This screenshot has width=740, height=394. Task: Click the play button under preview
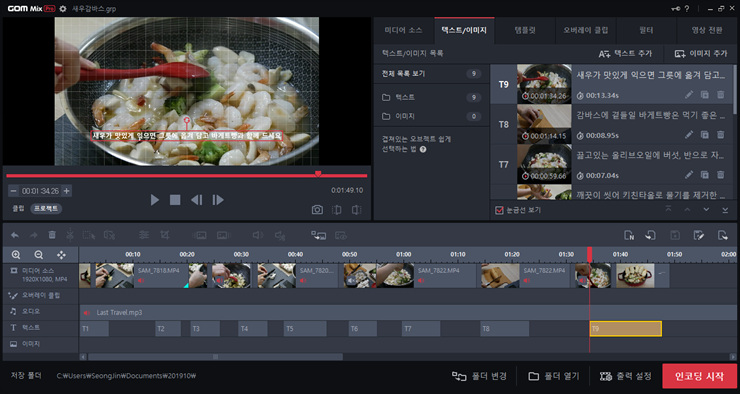tap(154, 200)
